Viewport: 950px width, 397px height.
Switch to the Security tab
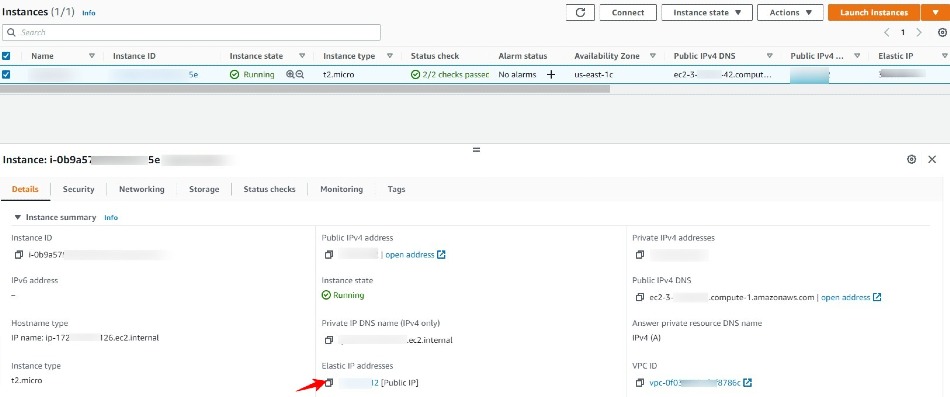tap(79, 189)
